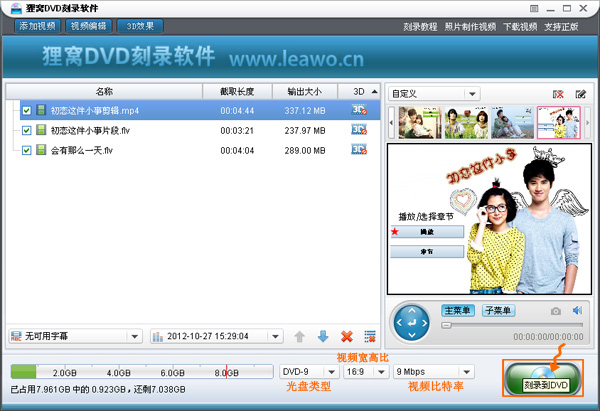Screen dimensions: 600x411
Task: Click the 章节 button in menu preview
Action: (427, 251)
